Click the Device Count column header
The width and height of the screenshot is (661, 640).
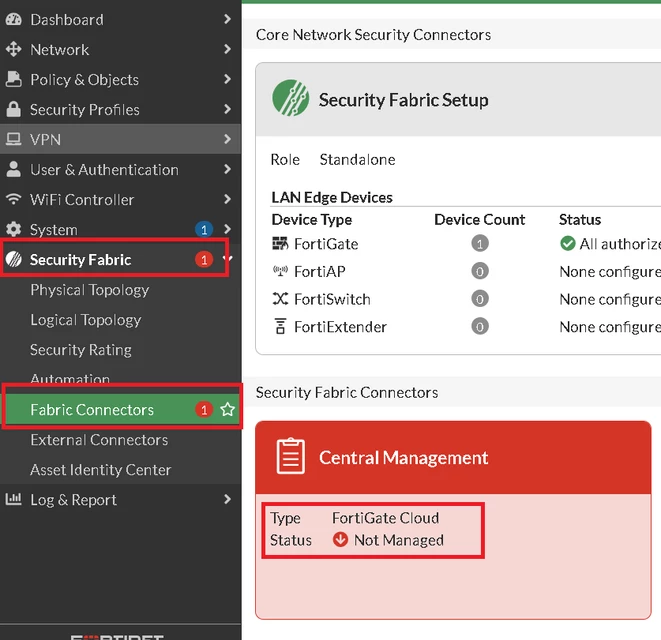click(x=479, y=219)
